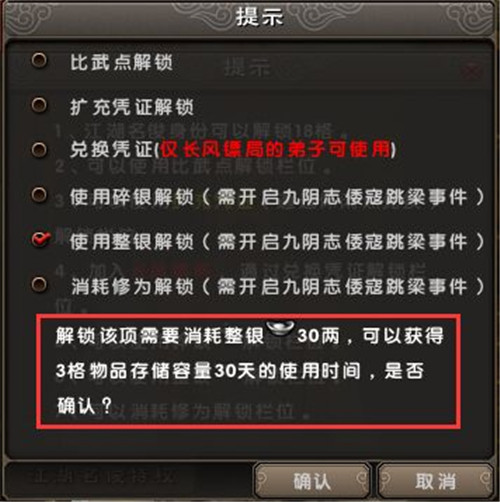Click the dimmed background 提示 title text

coord(247,68)
